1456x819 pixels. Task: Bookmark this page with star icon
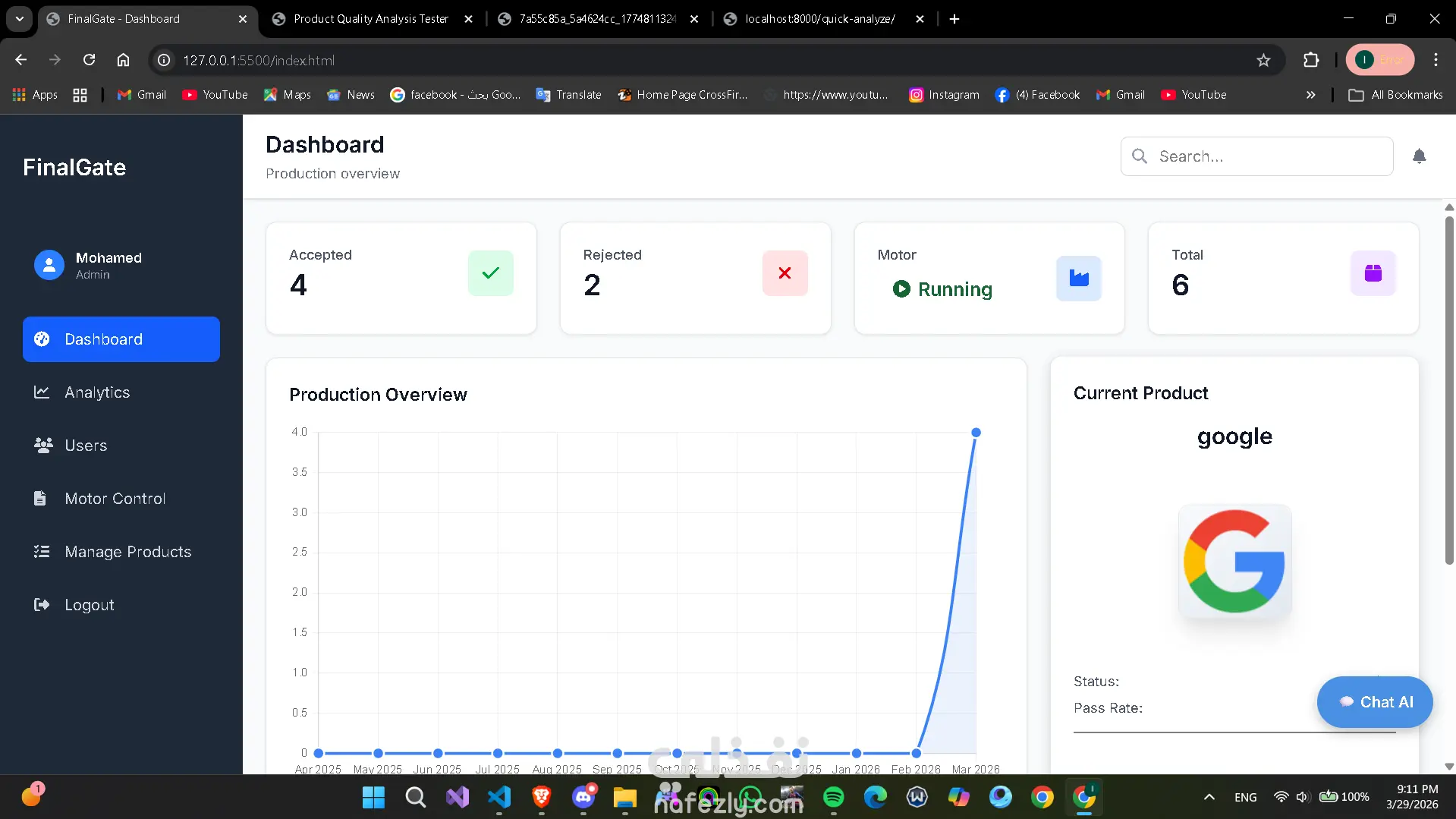[1263, 60]
